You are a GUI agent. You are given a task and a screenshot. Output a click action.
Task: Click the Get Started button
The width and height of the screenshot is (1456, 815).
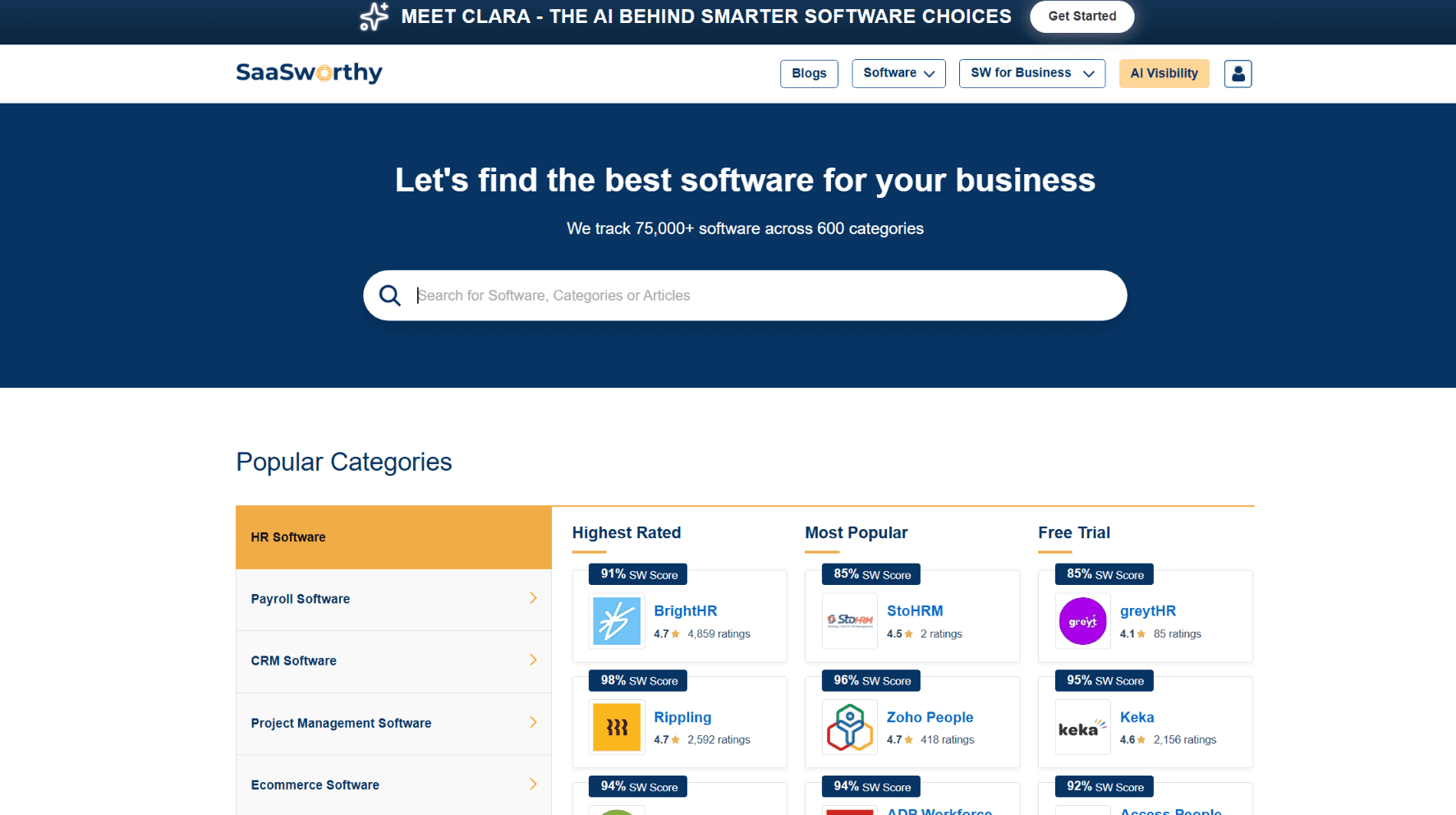(x=1082, y=16)
